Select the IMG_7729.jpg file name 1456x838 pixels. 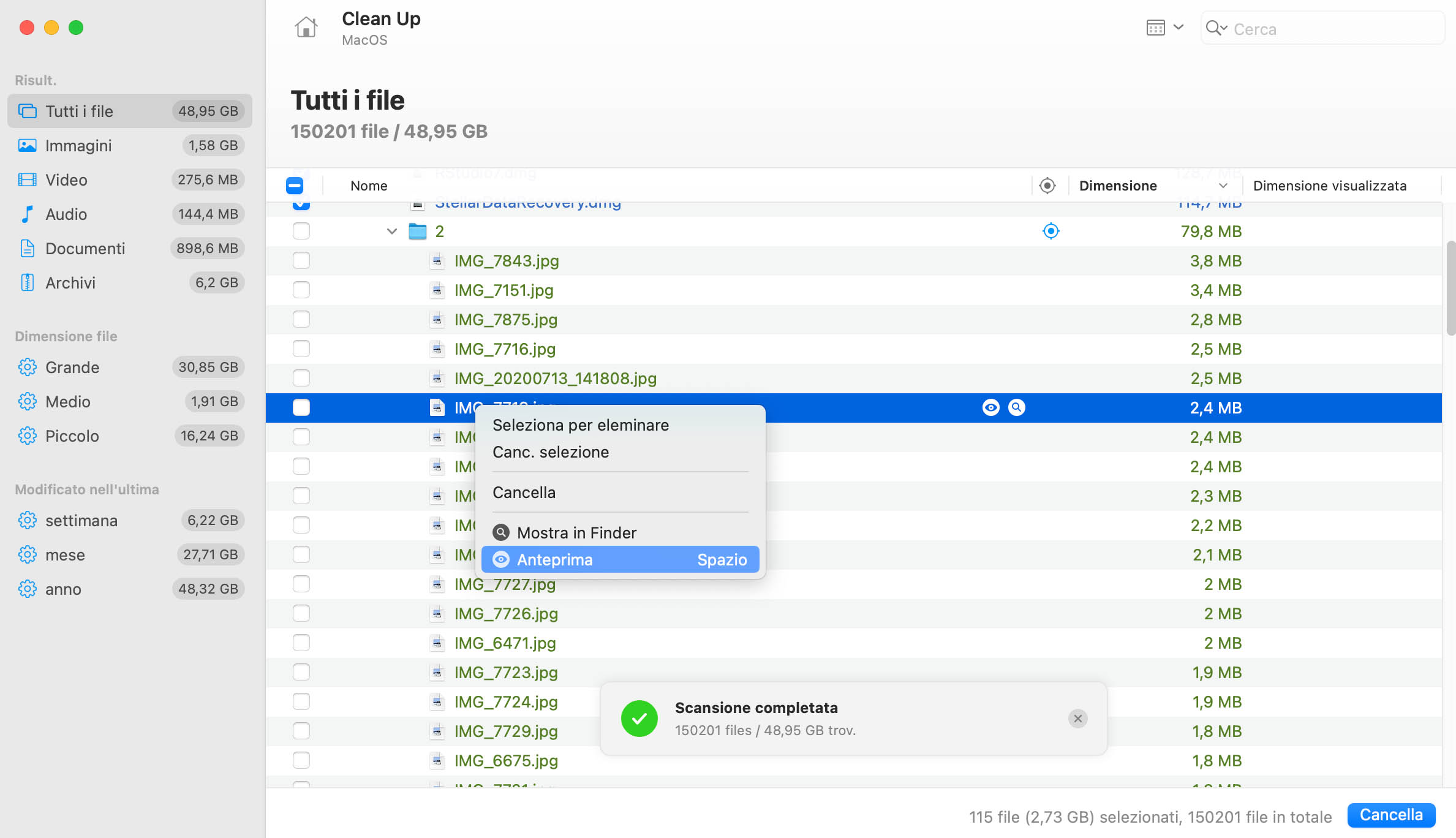click(506, 731)
